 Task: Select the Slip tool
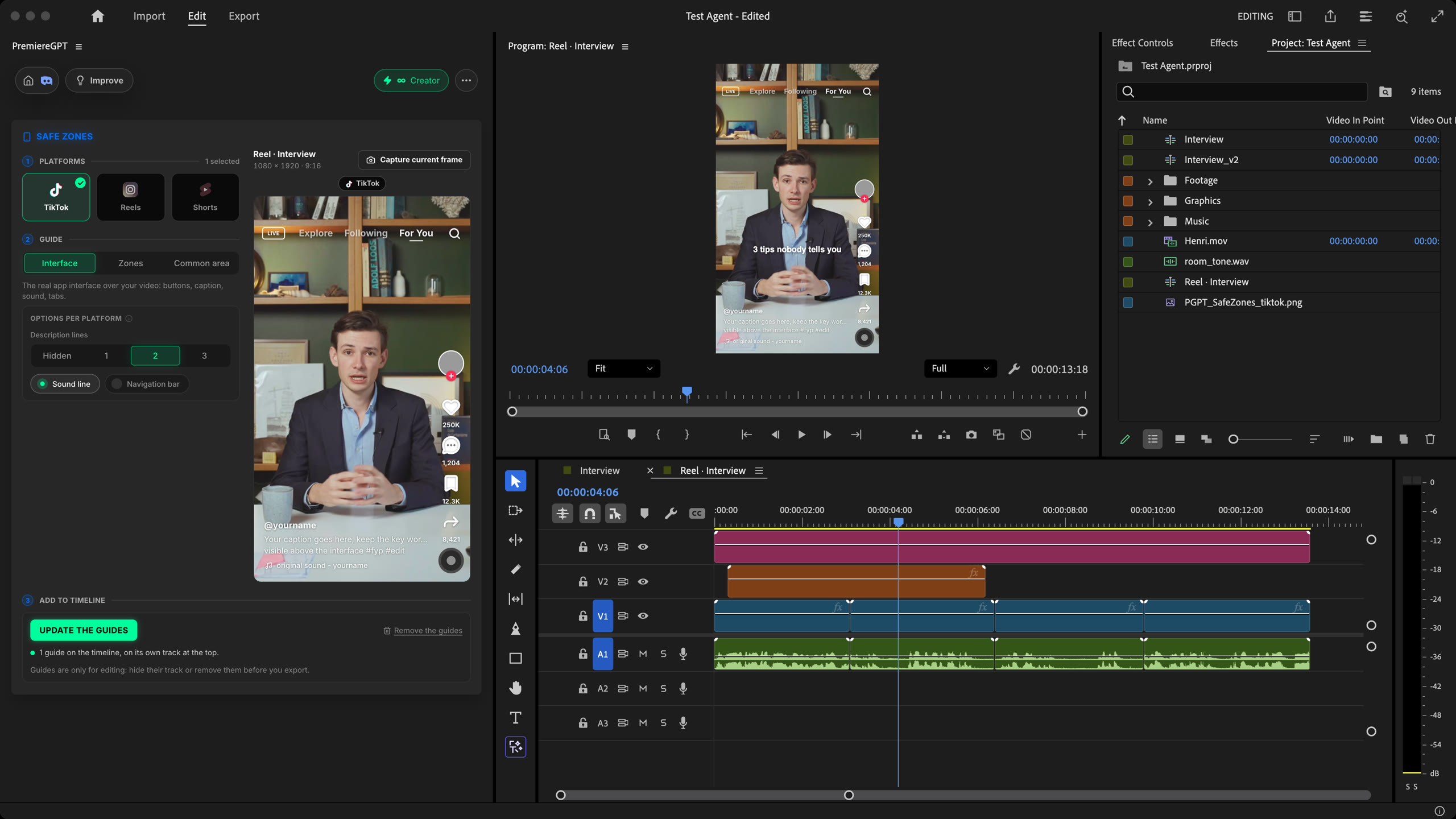[x=515, y=599]
